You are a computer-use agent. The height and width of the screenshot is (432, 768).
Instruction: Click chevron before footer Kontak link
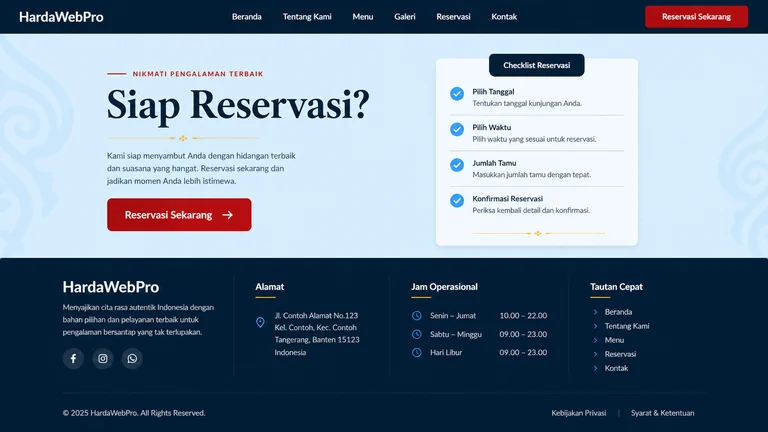coord(595,368)
